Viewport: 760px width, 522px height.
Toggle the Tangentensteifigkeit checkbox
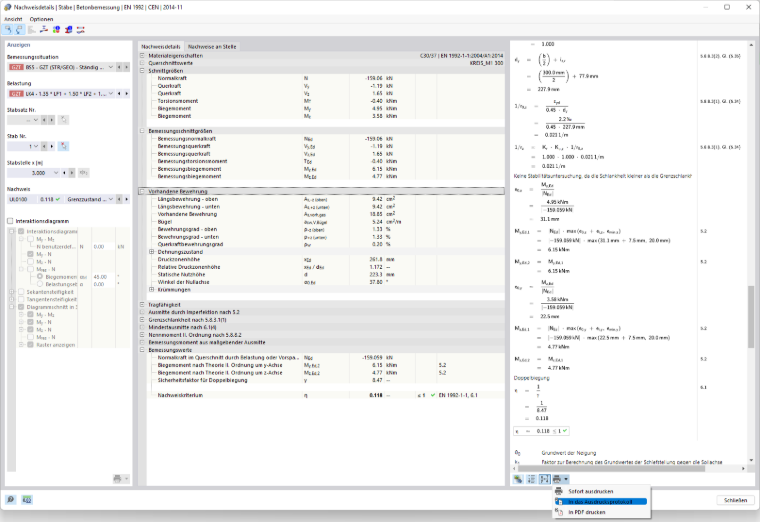click(x=21, y=300)
